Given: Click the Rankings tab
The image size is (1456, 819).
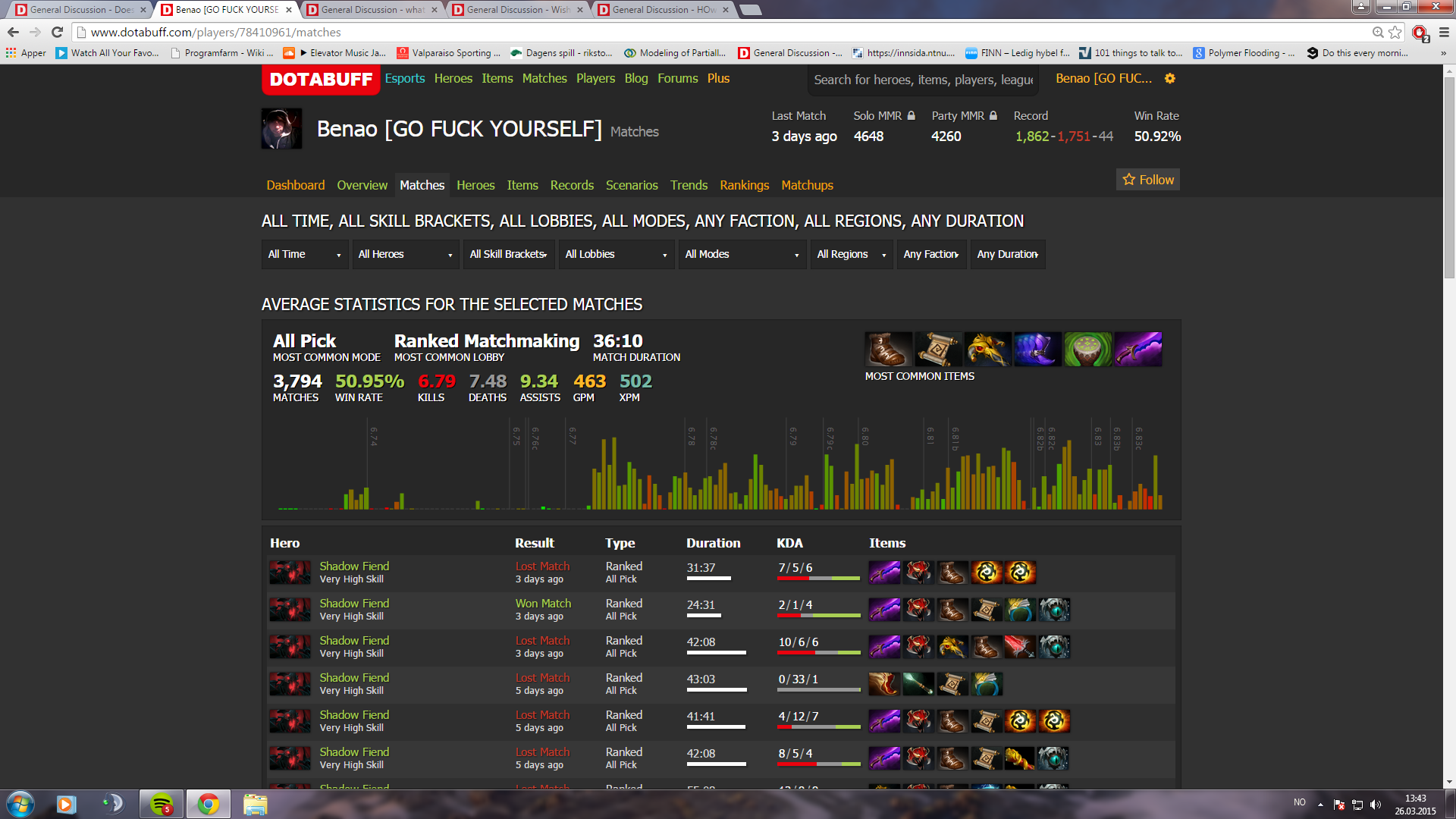Looking at the screenshot, I should pos(744,185).
